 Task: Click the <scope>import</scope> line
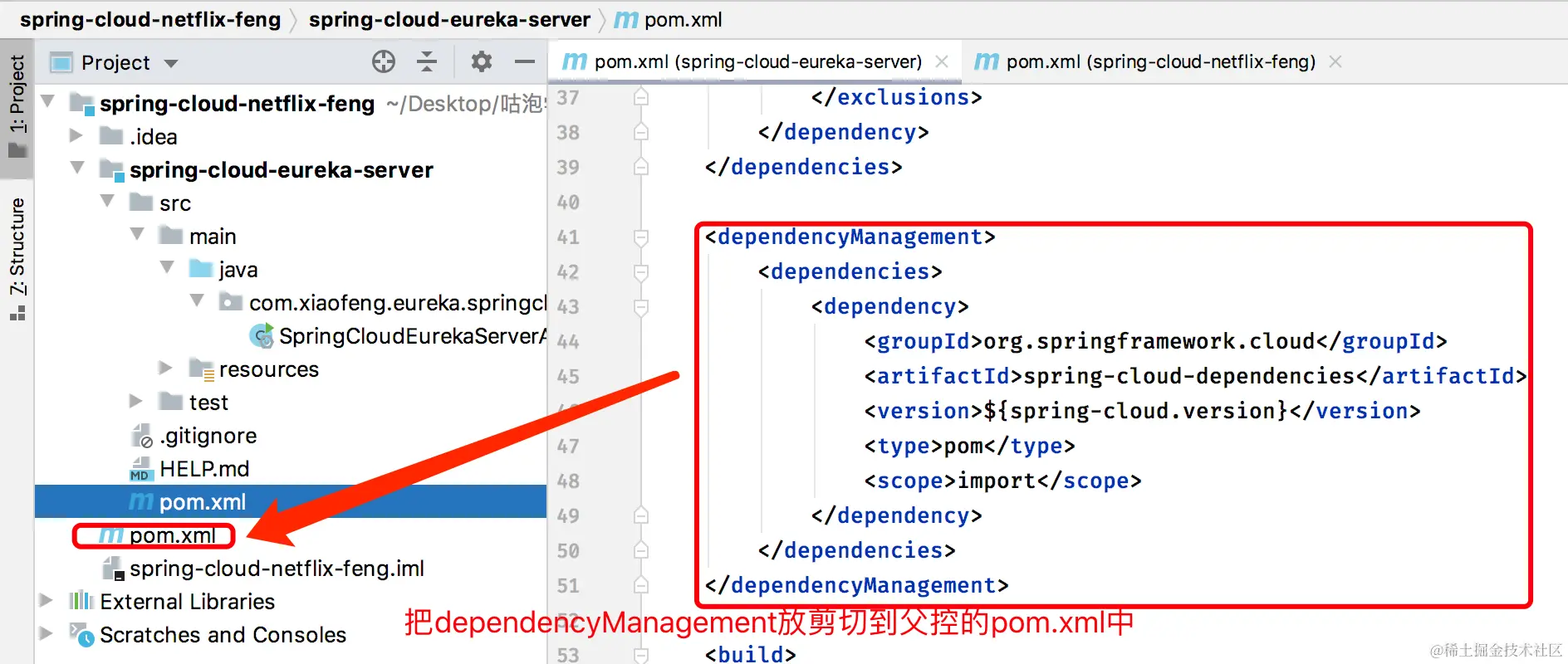tap(1002, 481)
